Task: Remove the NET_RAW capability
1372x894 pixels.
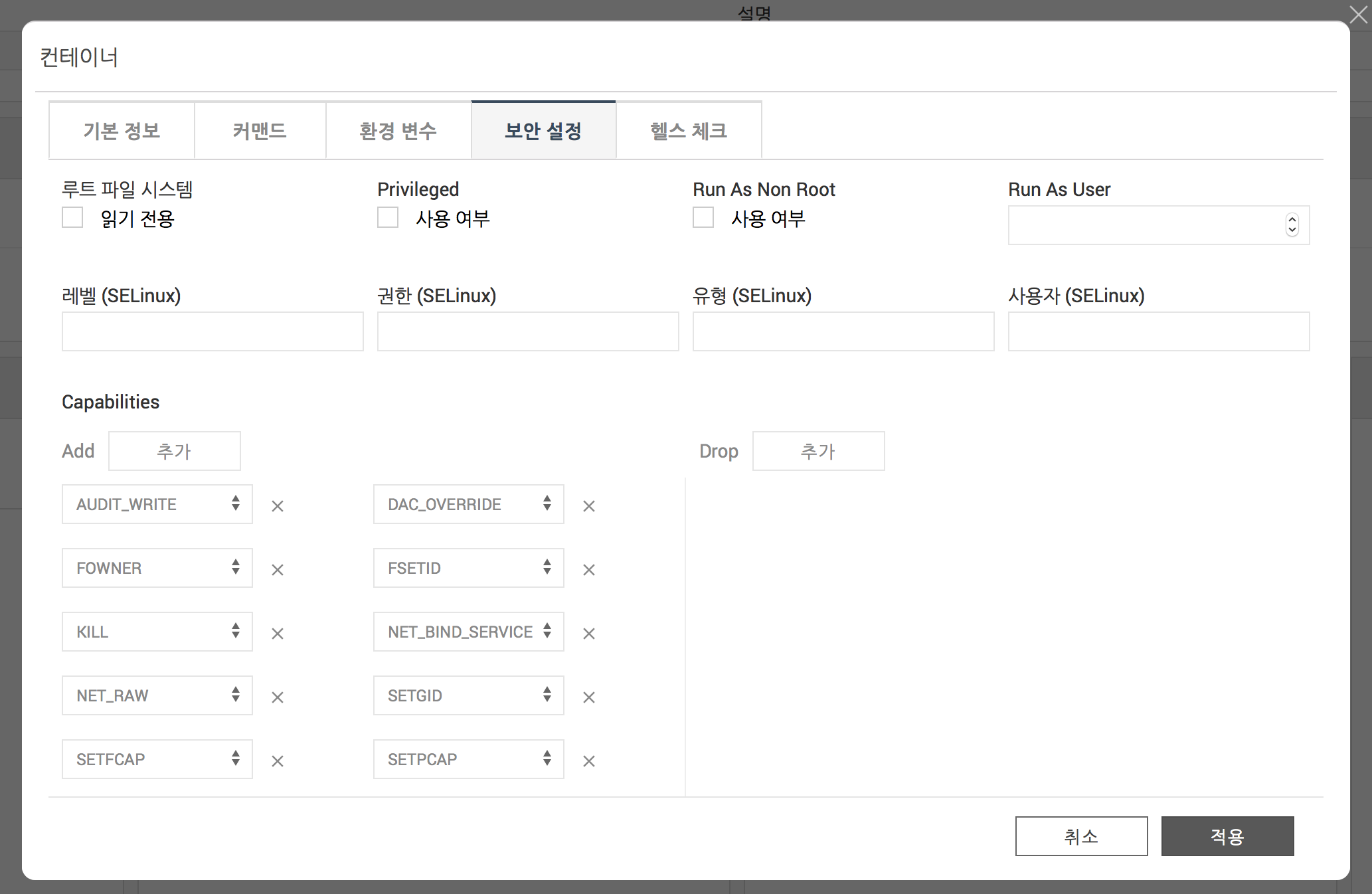Action: pos(278,697)
